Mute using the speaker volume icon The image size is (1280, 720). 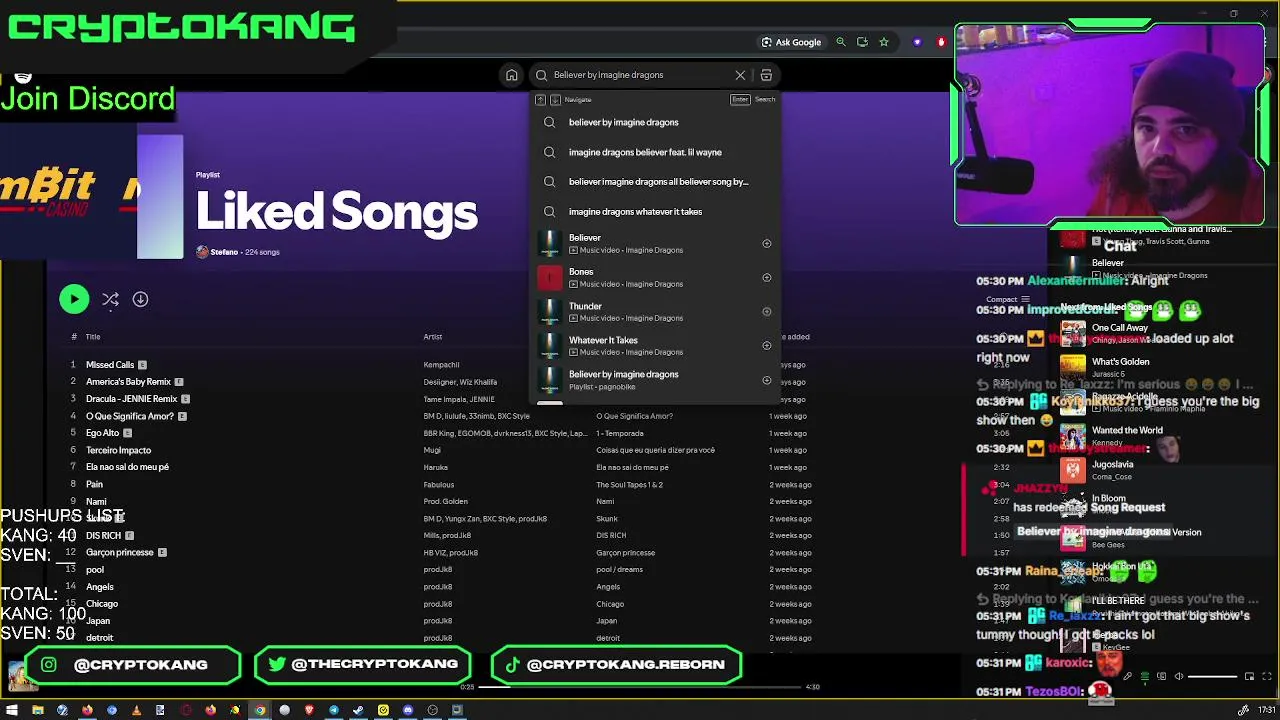click(x=1178, y=677)
